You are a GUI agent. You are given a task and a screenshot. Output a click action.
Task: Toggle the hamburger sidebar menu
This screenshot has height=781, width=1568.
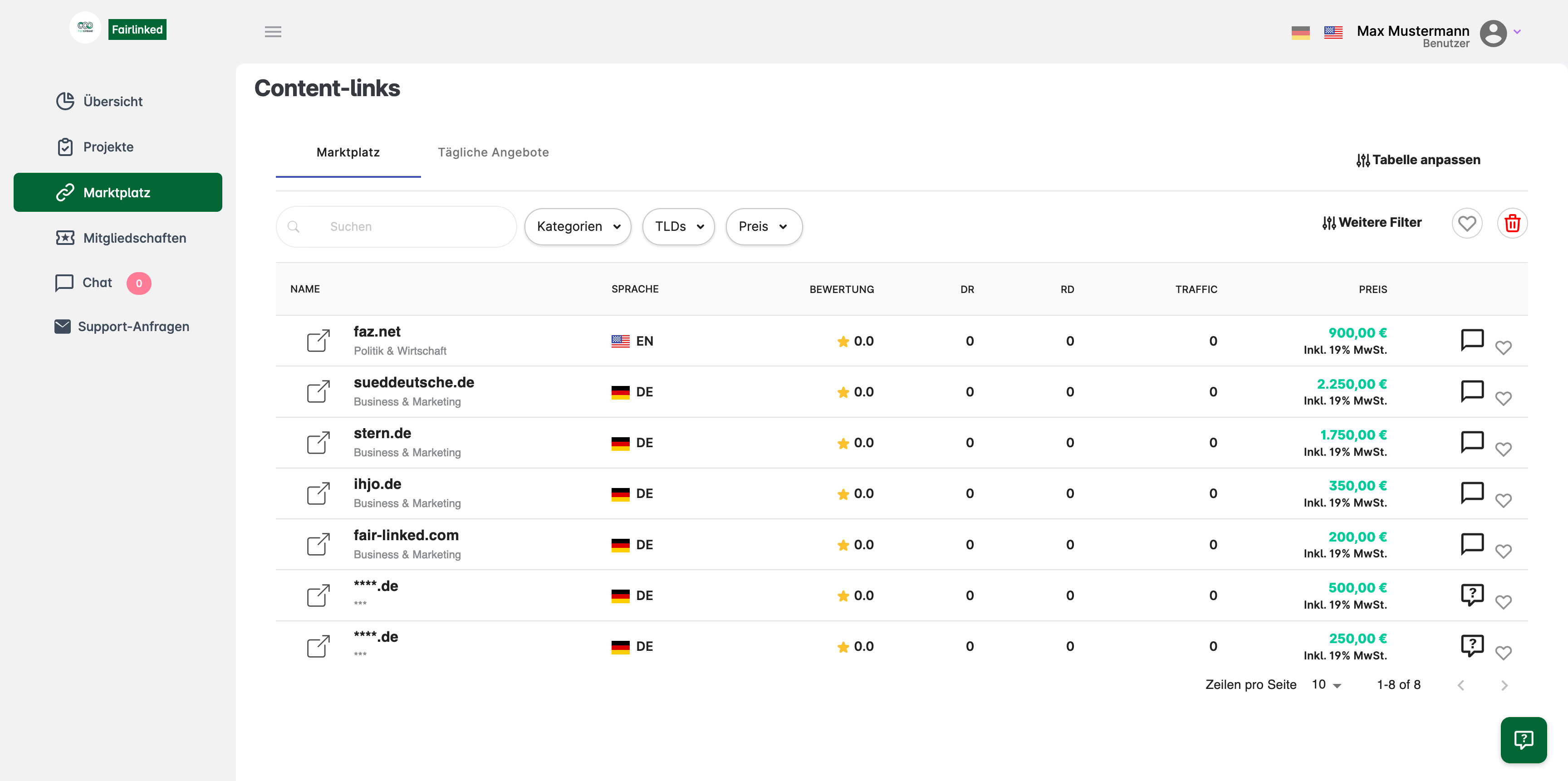pos(273,32)
